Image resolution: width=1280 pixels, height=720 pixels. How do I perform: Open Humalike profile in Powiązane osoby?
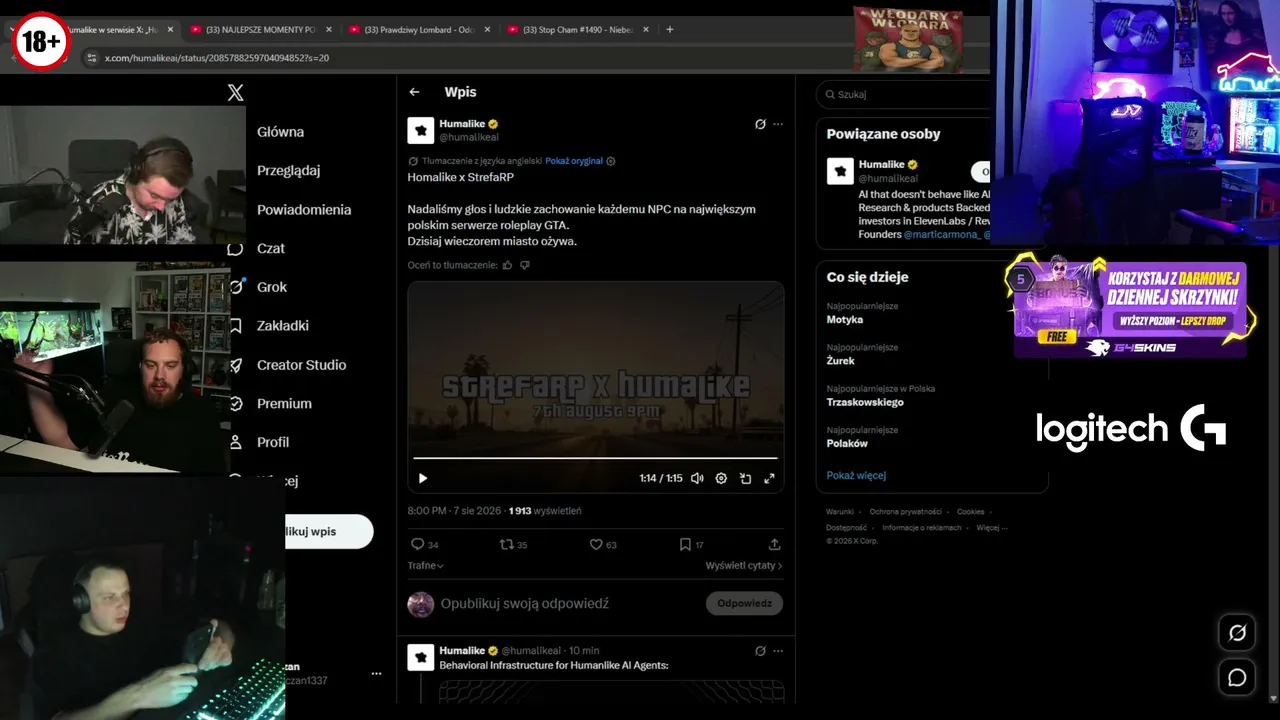(x=882, y=164)
